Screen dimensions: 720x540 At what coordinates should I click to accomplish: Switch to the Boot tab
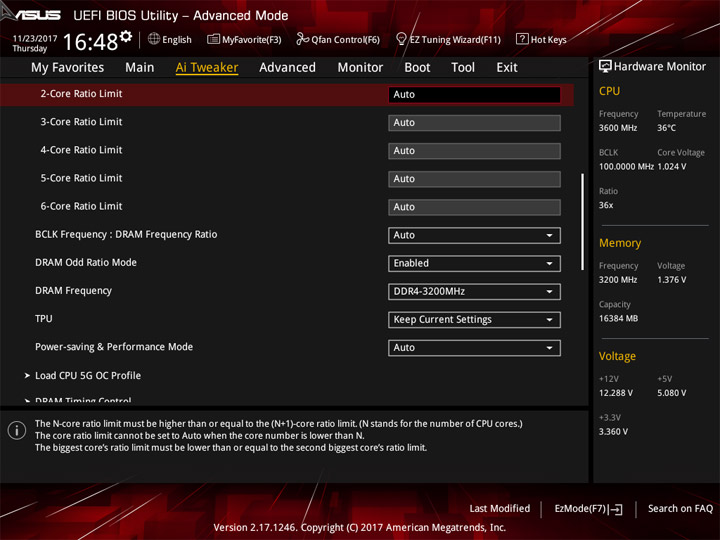(x=417, y=68)
